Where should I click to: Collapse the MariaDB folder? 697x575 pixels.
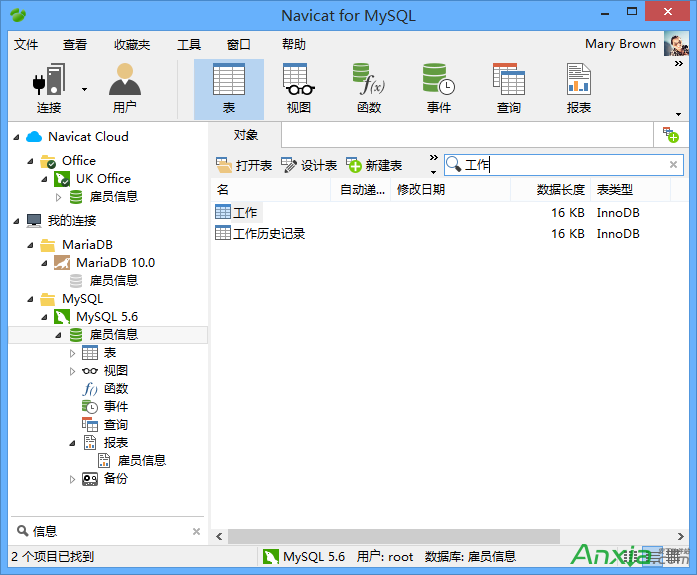coord(30,245)
